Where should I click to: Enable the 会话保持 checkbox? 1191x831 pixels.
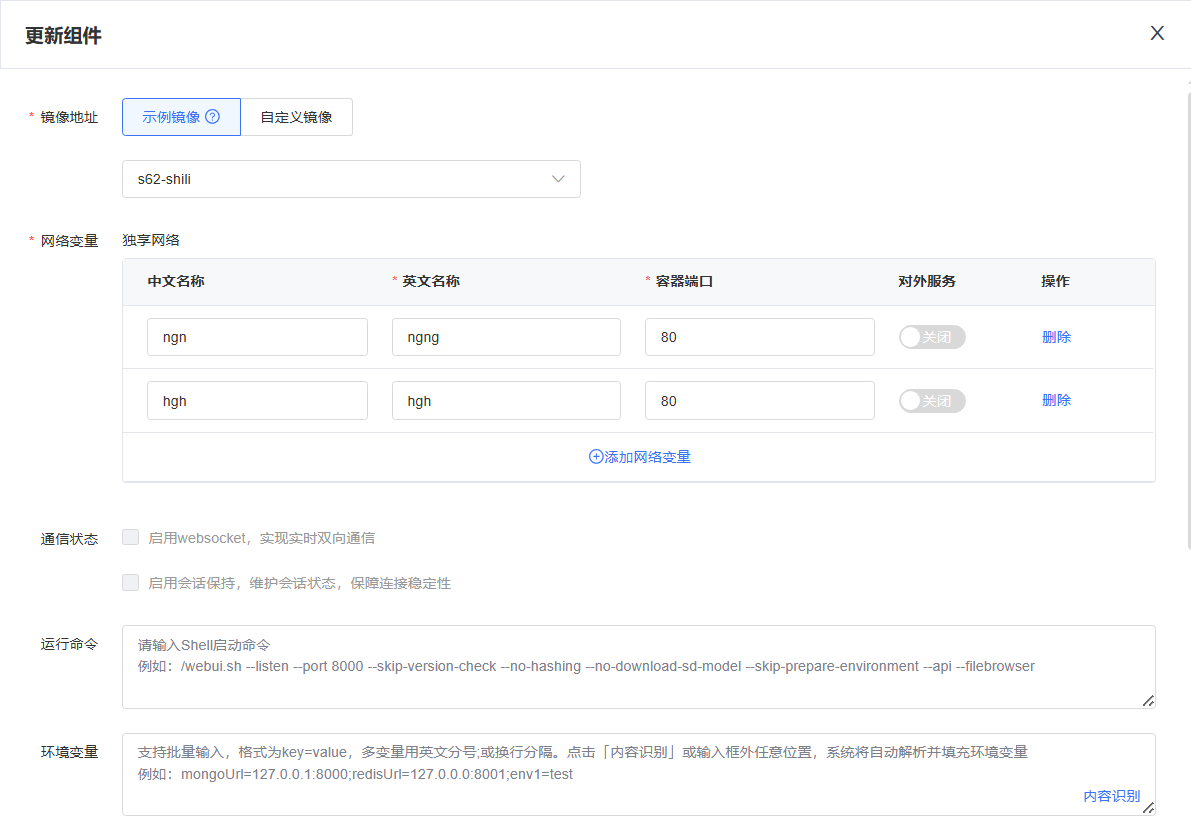[x=131, y=583]
